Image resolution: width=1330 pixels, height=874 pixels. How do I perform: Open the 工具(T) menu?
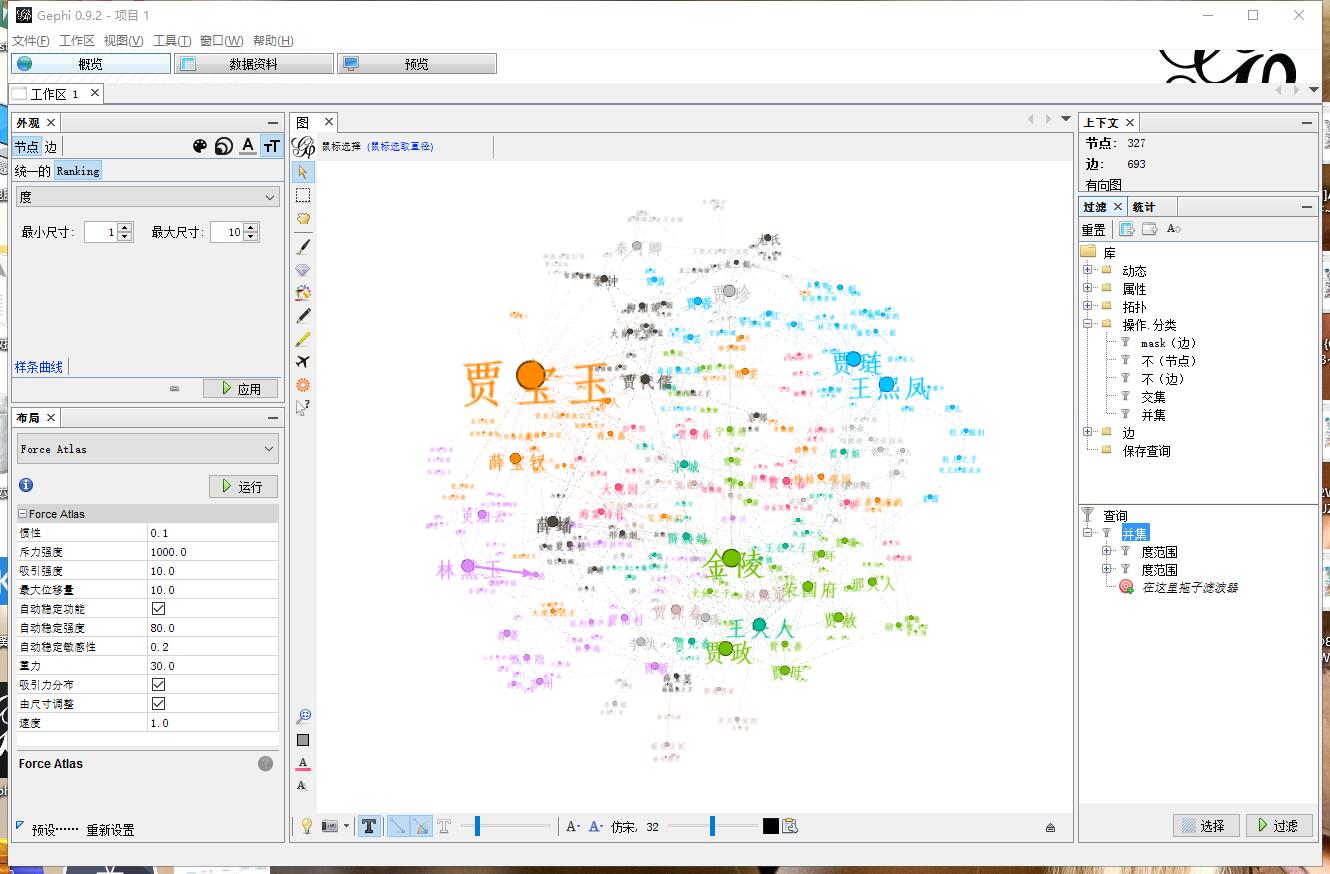pos(172,41)
